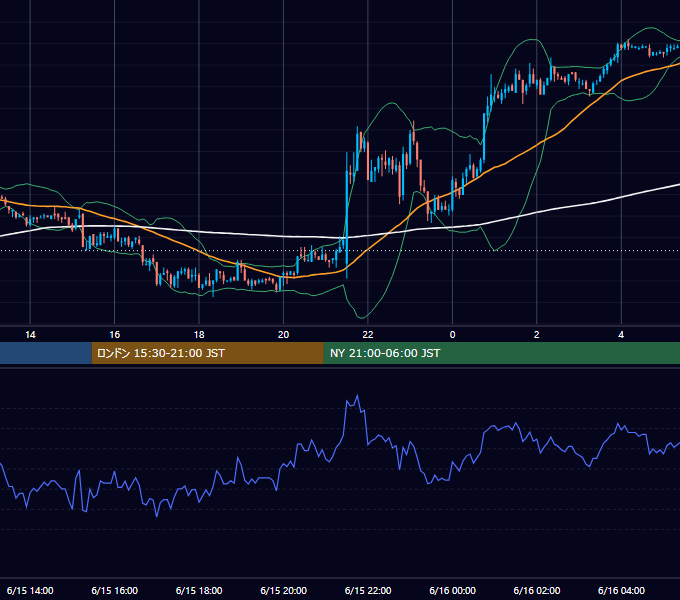Click the 6/16 04:00 date label

pos(621,590)
